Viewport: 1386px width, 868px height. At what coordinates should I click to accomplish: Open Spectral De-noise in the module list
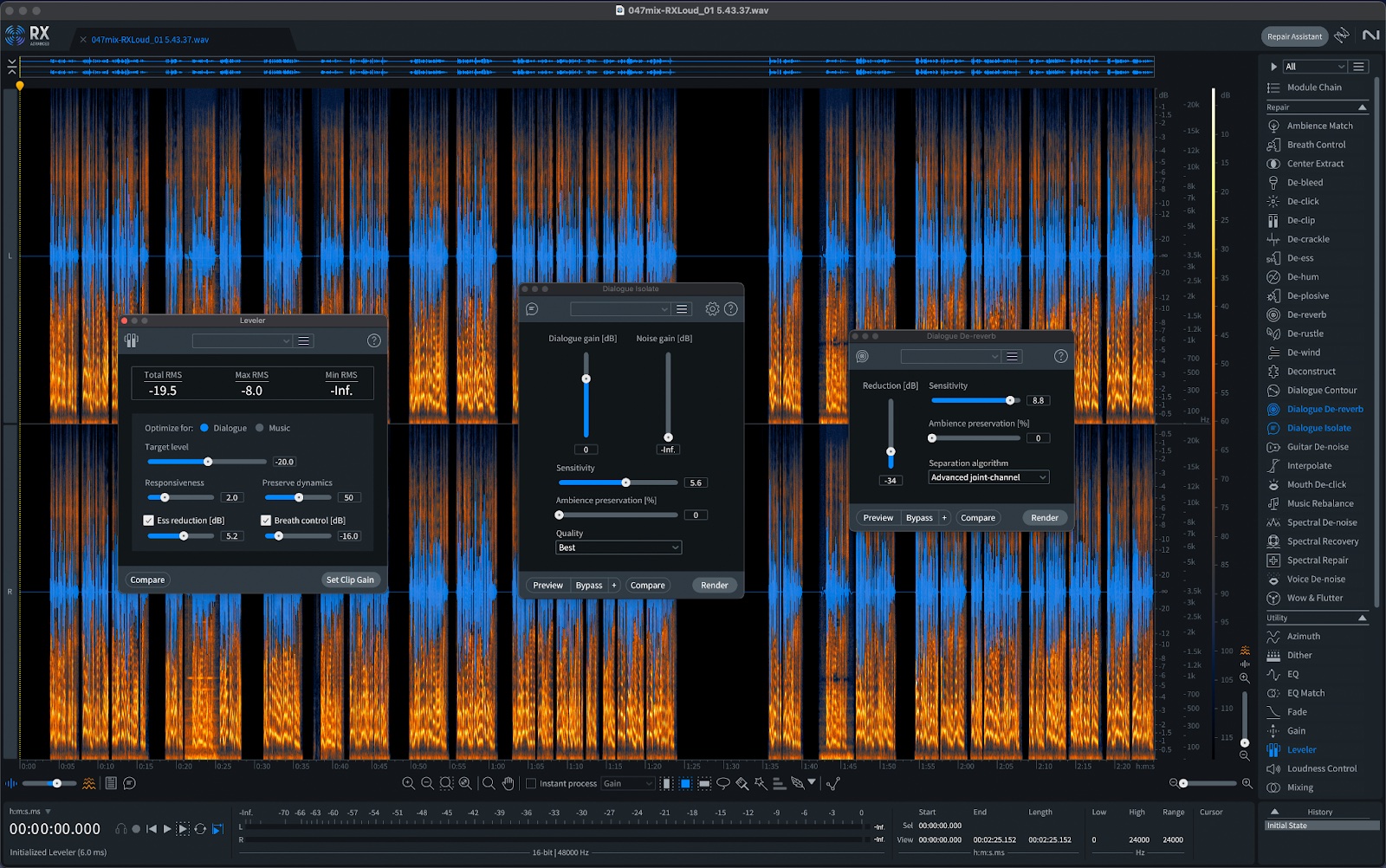[1321, 522]
